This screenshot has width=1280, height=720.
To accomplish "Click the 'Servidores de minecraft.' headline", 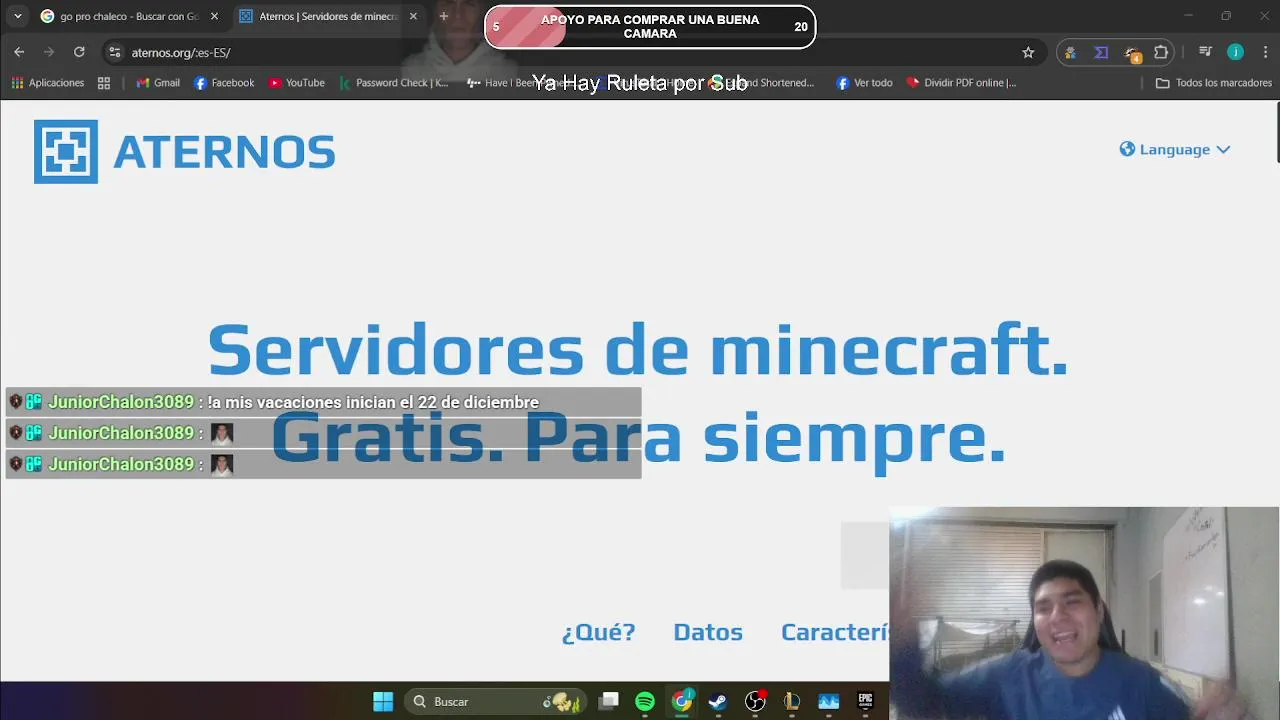I will click(x=638, y=350).
